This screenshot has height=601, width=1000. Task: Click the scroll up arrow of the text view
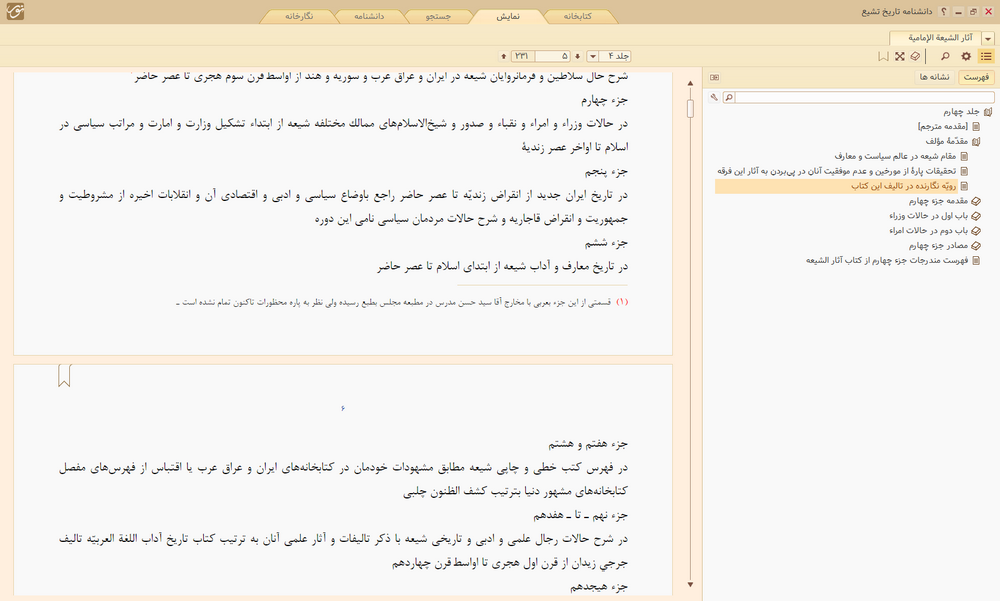[690, 84]
